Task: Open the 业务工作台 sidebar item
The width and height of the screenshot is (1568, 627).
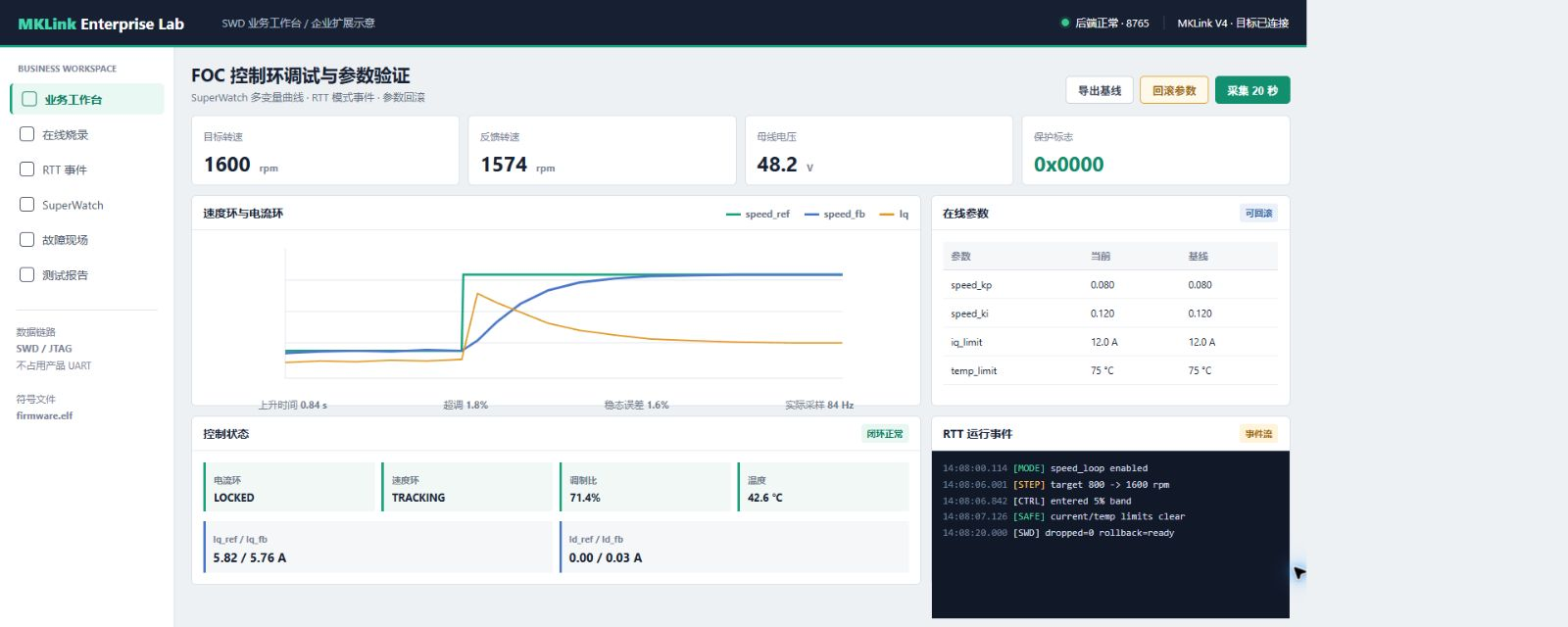Action: [x=87, y=99]
